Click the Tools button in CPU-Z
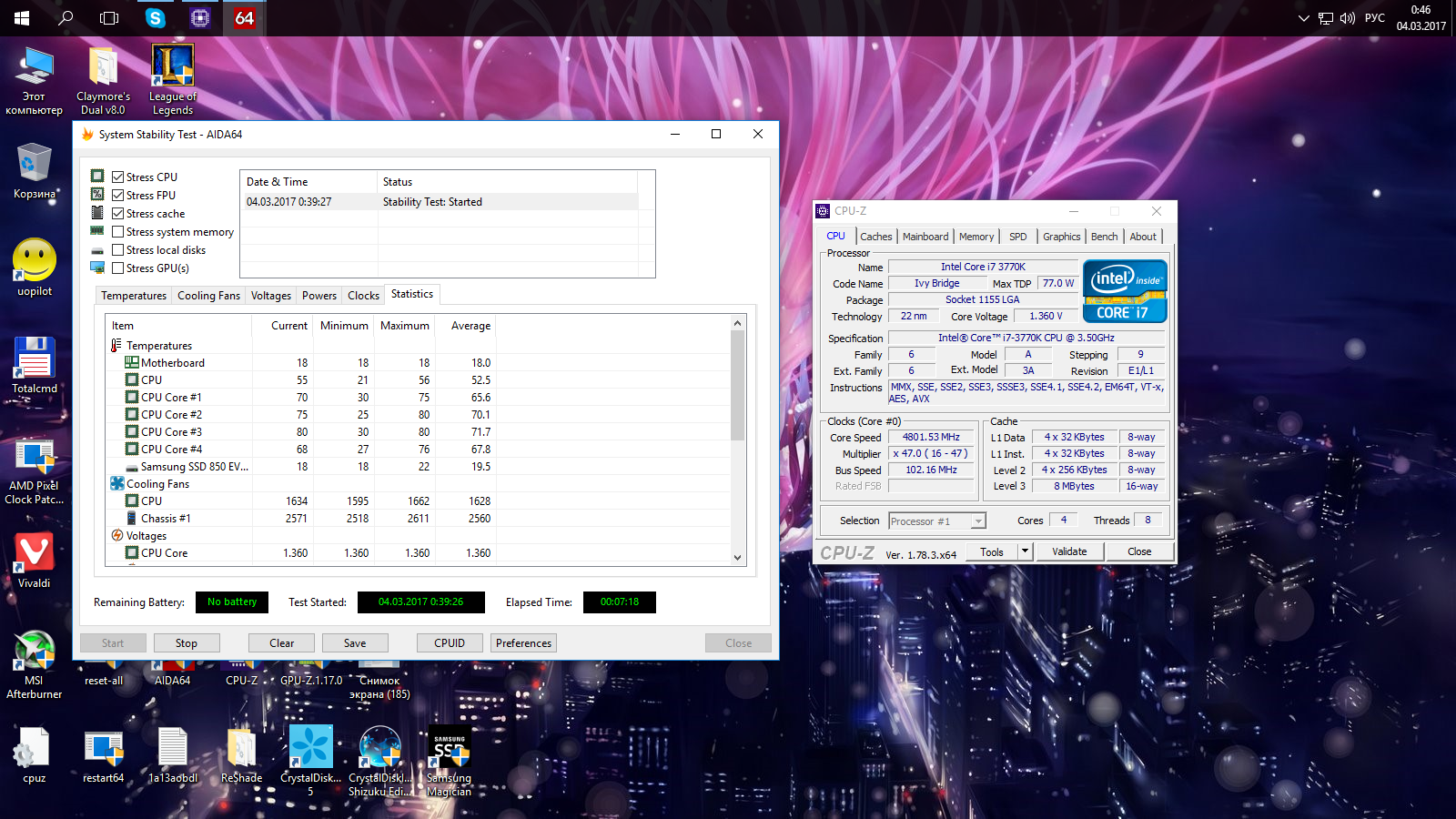This screenshot has height=819, width=1456. [992, 551]
